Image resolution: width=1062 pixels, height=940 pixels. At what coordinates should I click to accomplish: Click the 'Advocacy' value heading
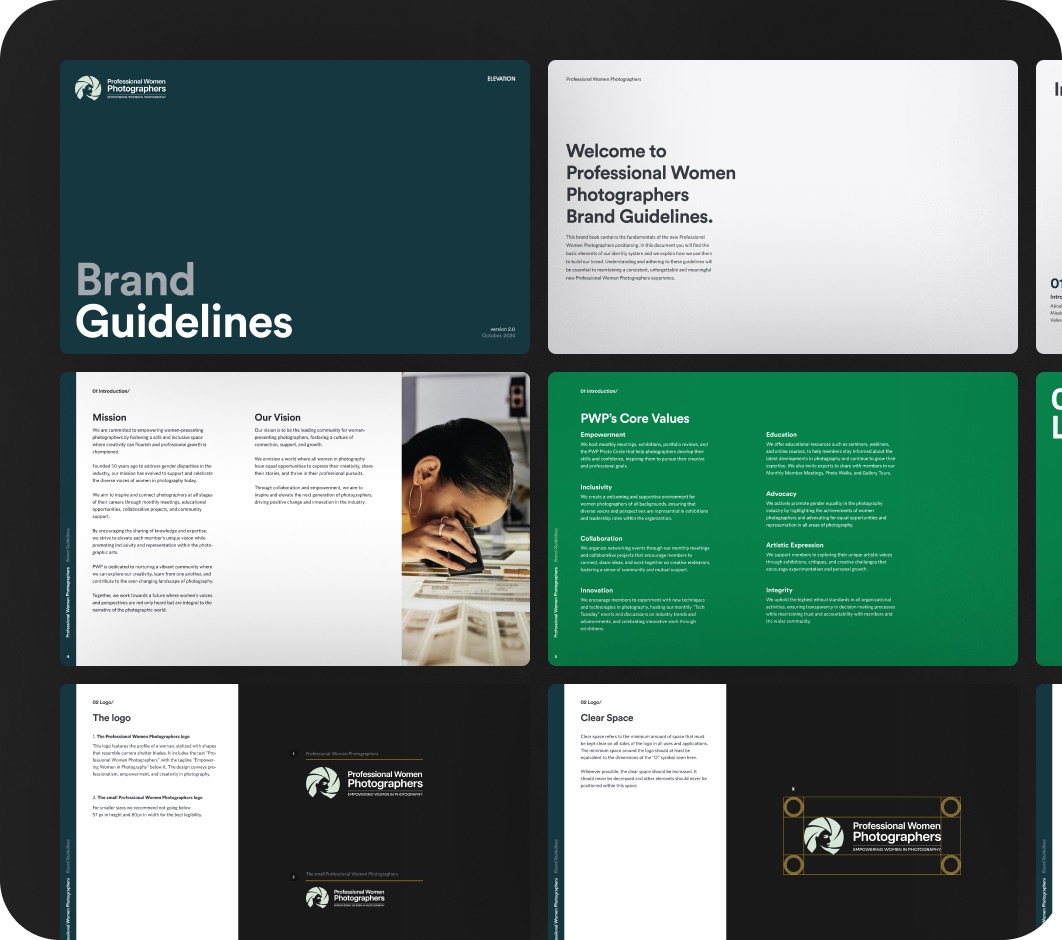coord(781,494)
